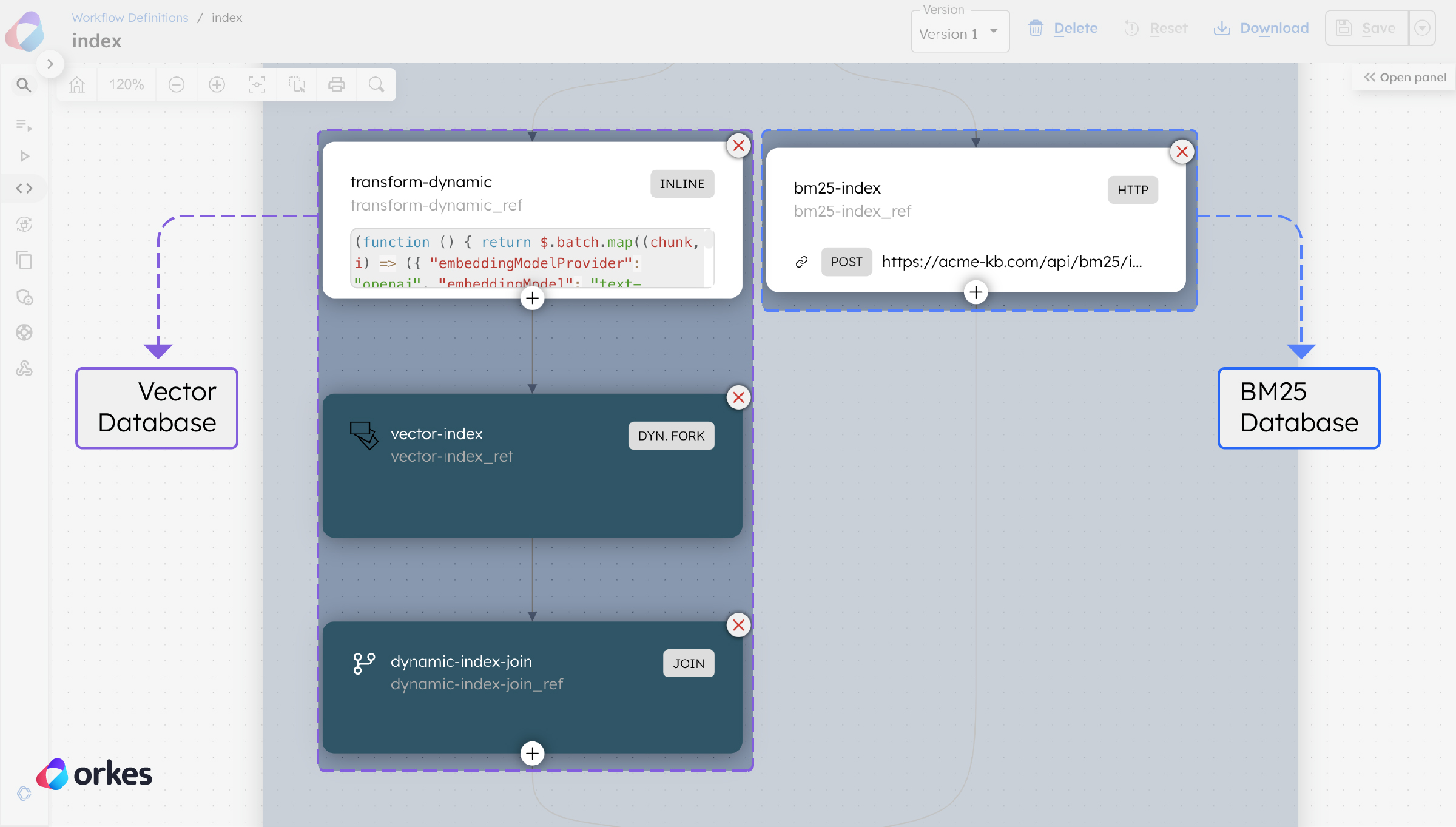Zoom out using the minus icon
The height and width of the screenshot is (827, 1456).
176,84
